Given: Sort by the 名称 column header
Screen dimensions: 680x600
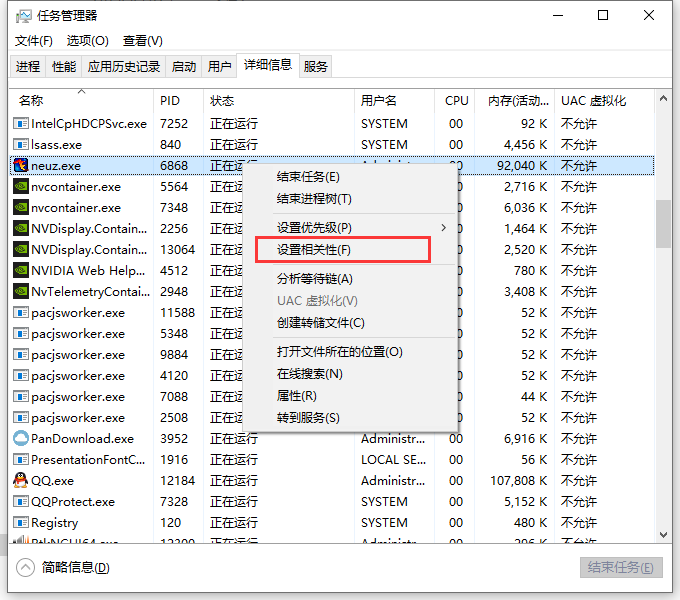Looking at the screenshot, I should point(81,101).
